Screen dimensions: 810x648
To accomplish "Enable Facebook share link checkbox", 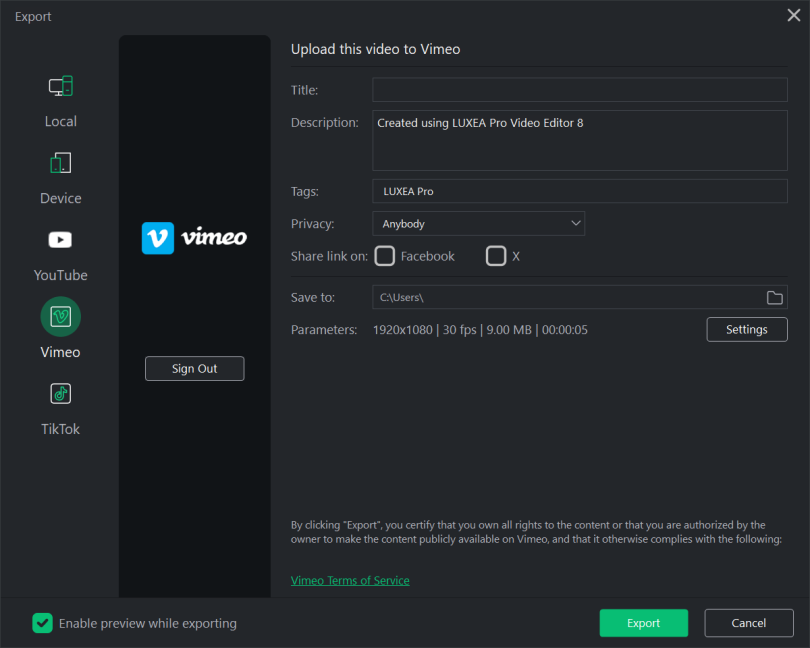I will point(385,256).
